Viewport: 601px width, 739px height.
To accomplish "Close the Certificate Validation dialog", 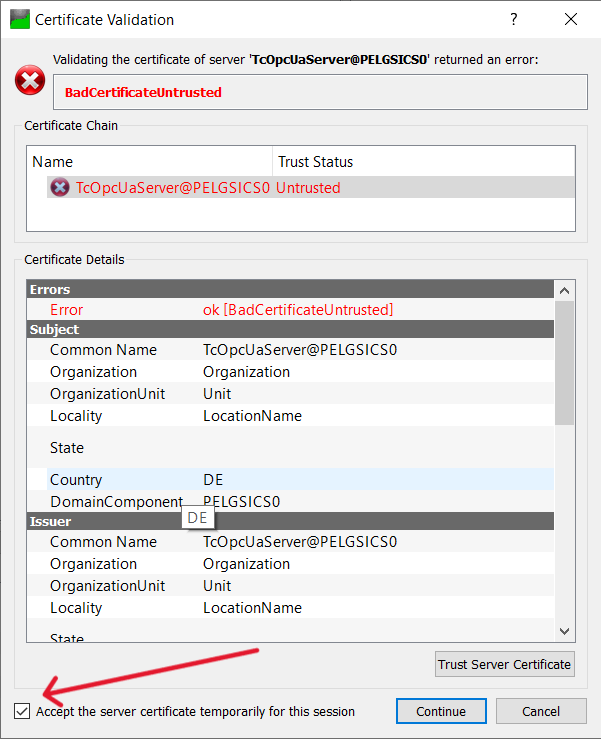I will pyautogui.click(x=571, y=19).
